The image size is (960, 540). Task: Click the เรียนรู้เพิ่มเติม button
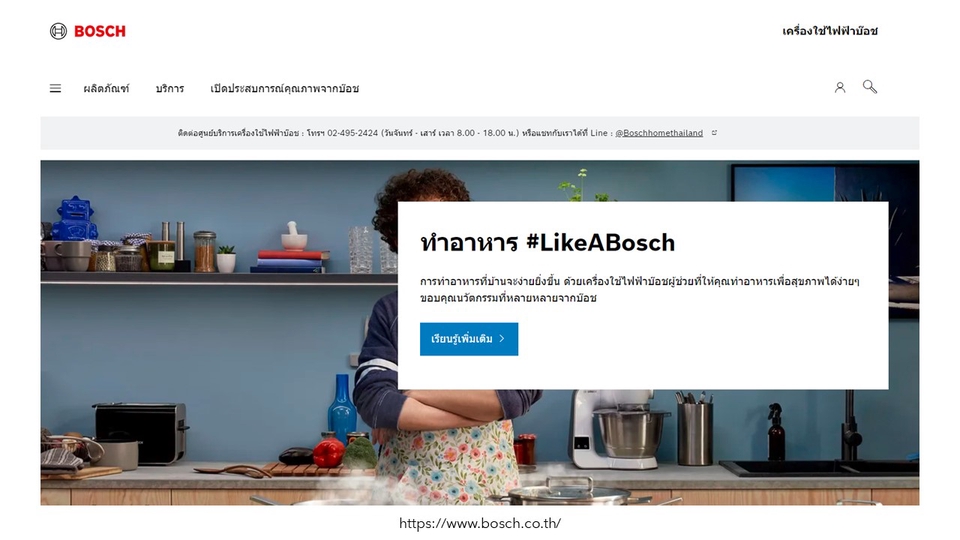coord(469,339)
